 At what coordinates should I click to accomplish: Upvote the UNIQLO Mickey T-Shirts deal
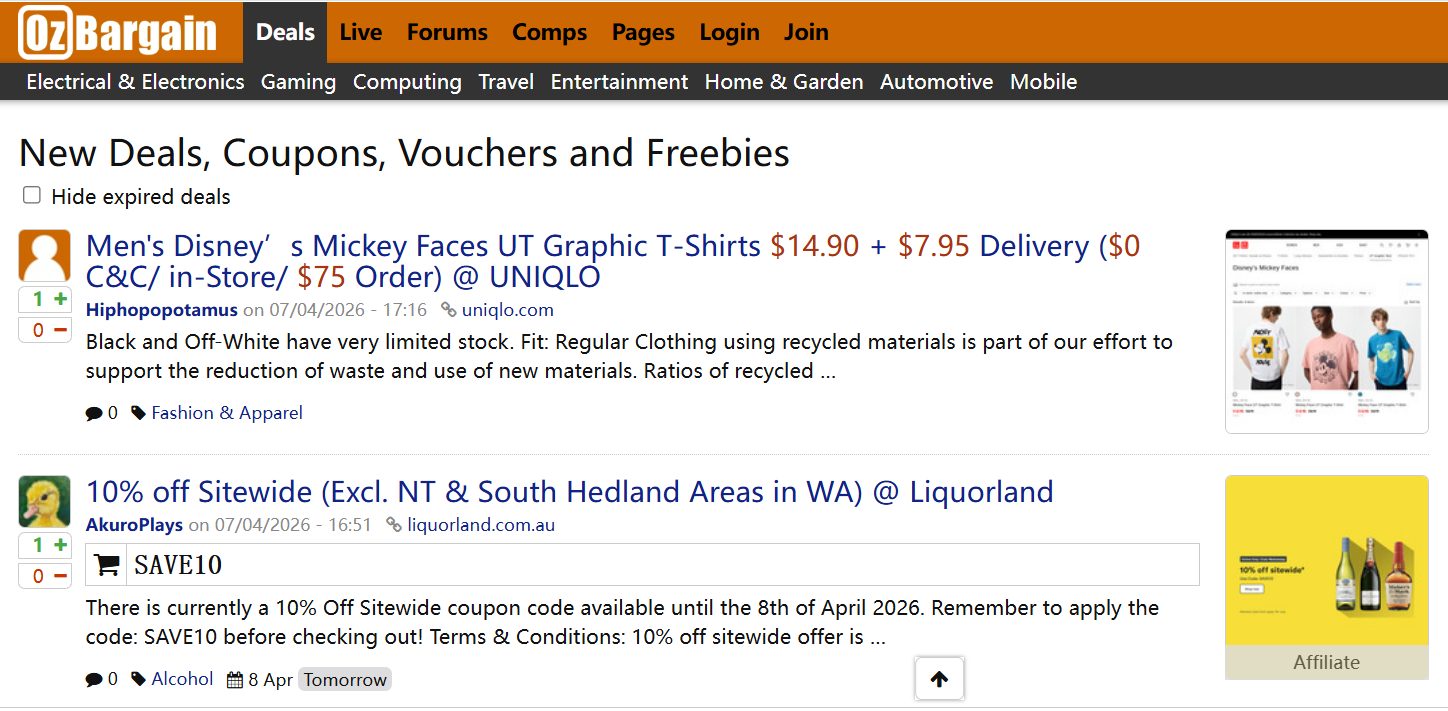60,299
